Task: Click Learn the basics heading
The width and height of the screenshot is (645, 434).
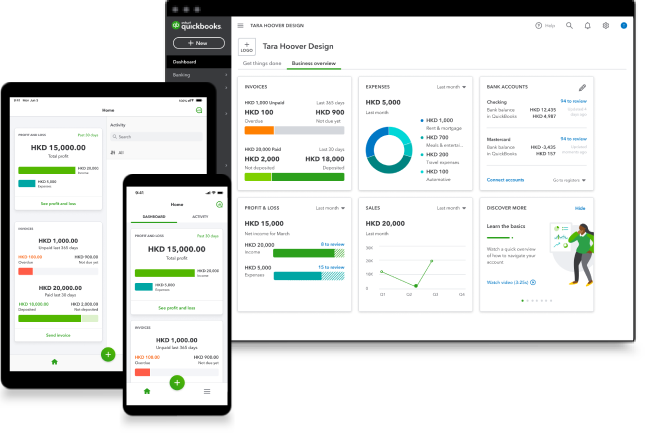Action: (506, 226)
